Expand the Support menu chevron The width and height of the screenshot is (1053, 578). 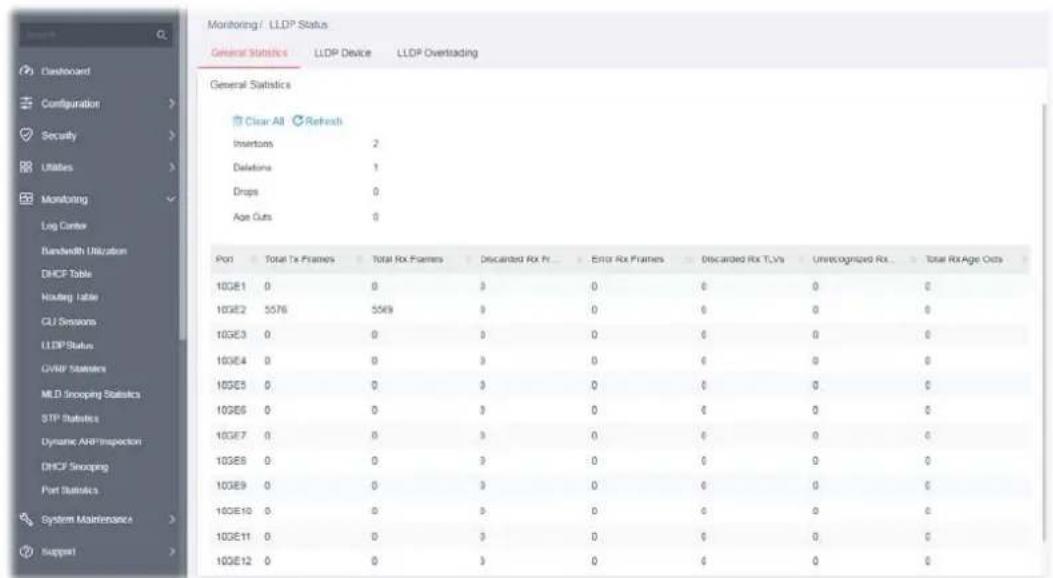[x=171, y=551]
